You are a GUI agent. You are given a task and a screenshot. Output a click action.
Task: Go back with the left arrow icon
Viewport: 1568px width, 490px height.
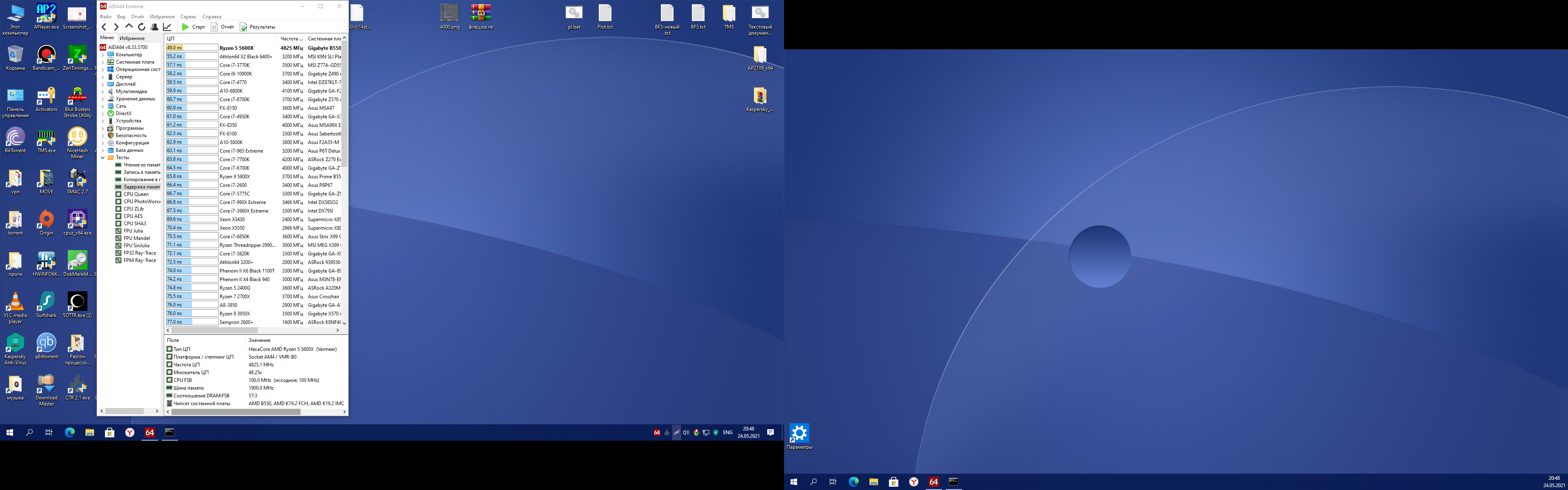[104, 27]
